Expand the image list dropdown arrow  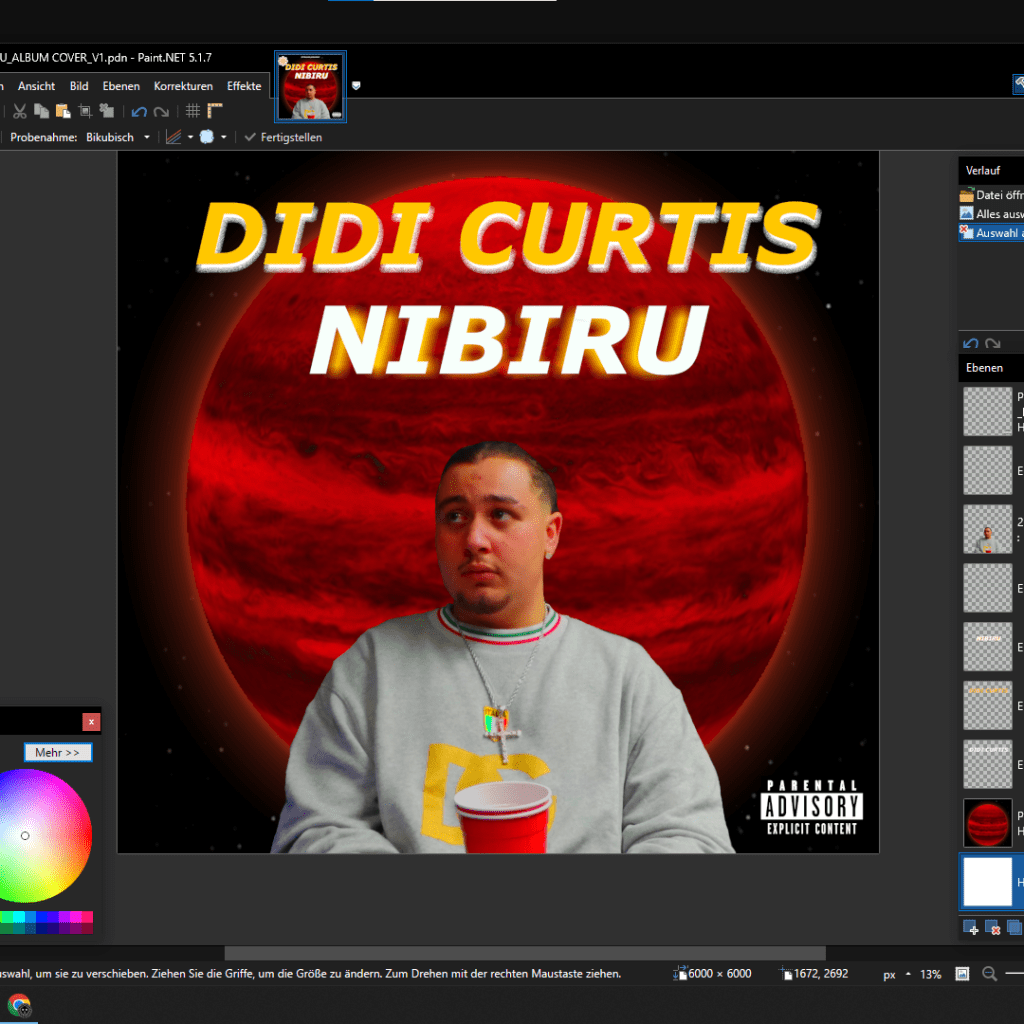[x=357, y=86]
